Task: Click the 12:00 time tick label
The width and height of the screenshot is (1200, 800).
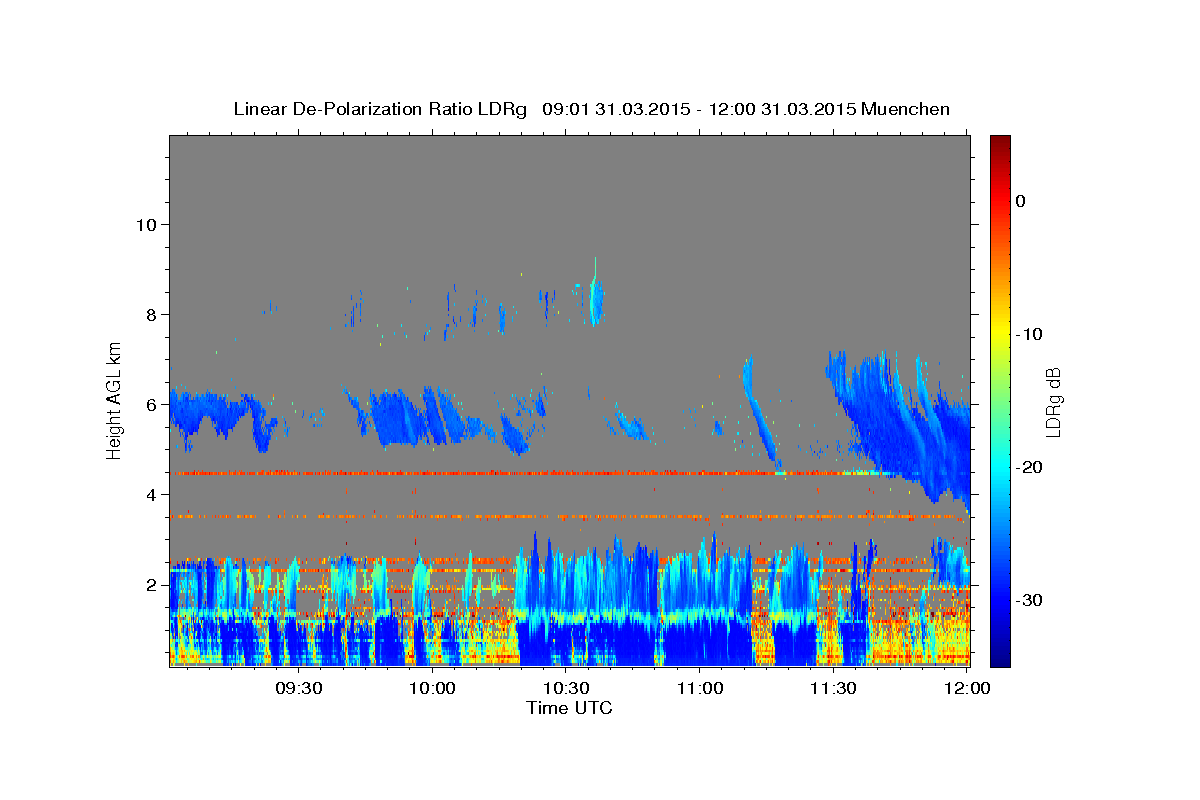Action: (967, 689)
